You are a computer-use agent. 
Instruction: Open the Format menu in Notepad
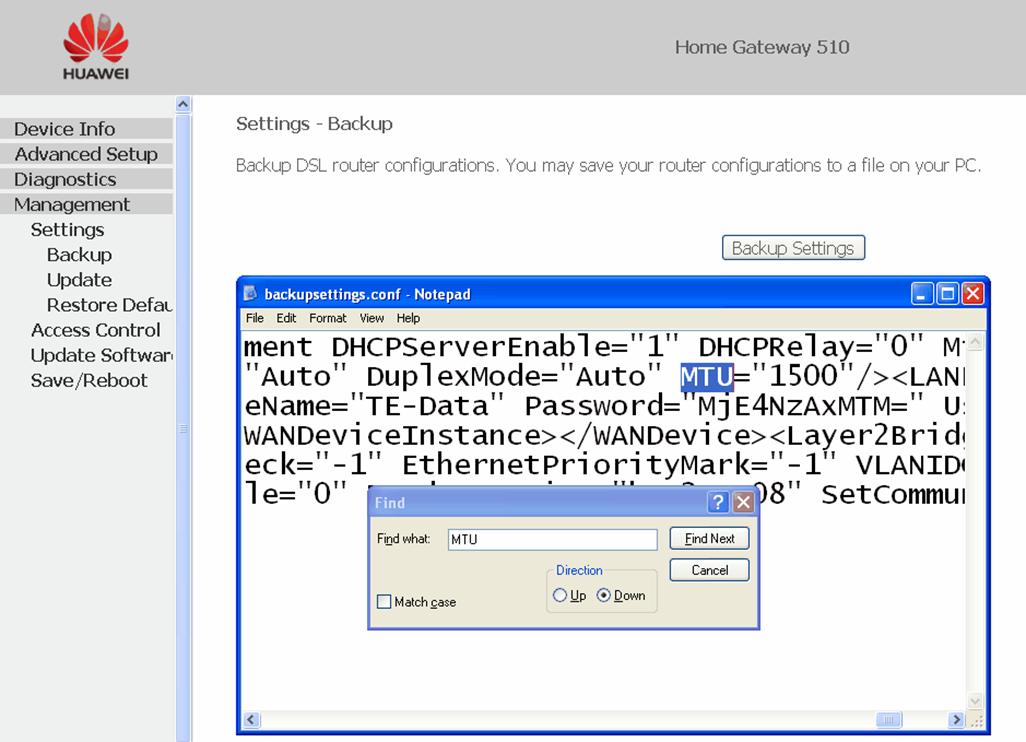pyautogui.click(x=327, y=318)
